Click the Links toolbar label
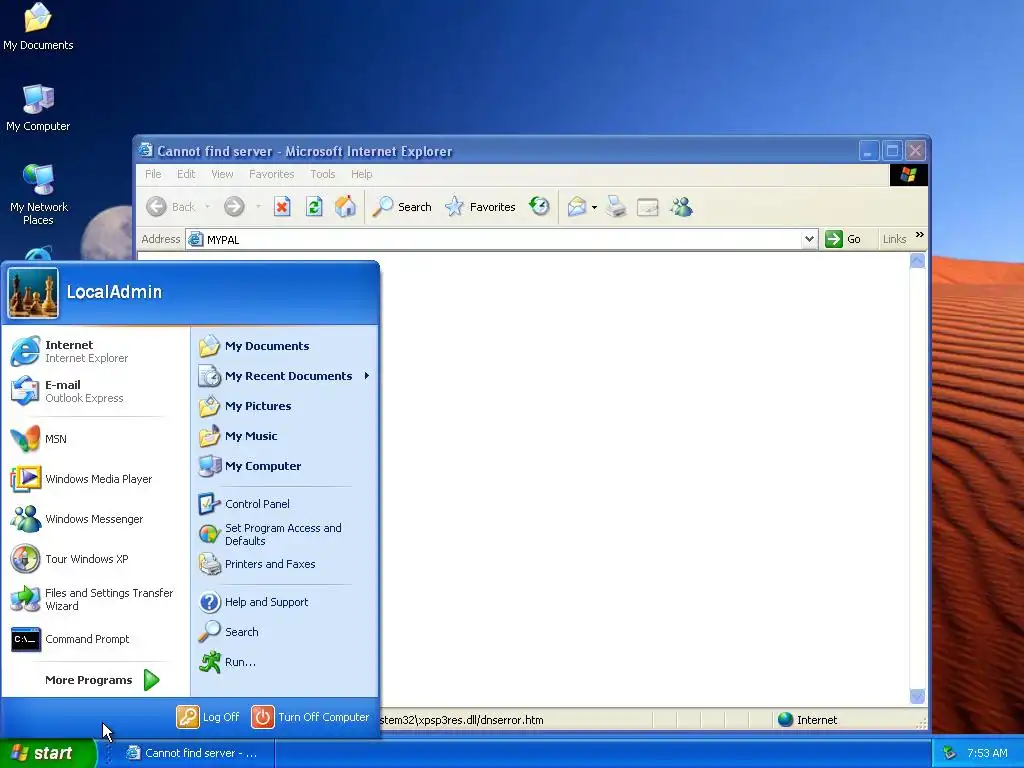Screen dimensions: 1024x768 [894, 240]
